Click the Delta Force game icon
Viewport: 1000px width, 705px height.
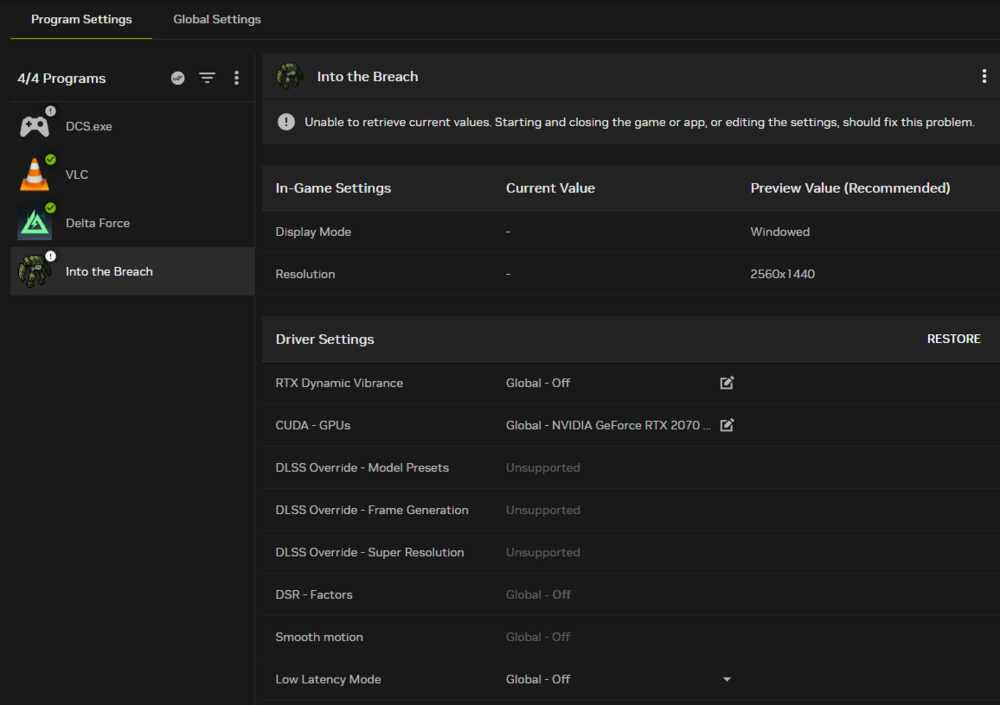pos(34,223)
